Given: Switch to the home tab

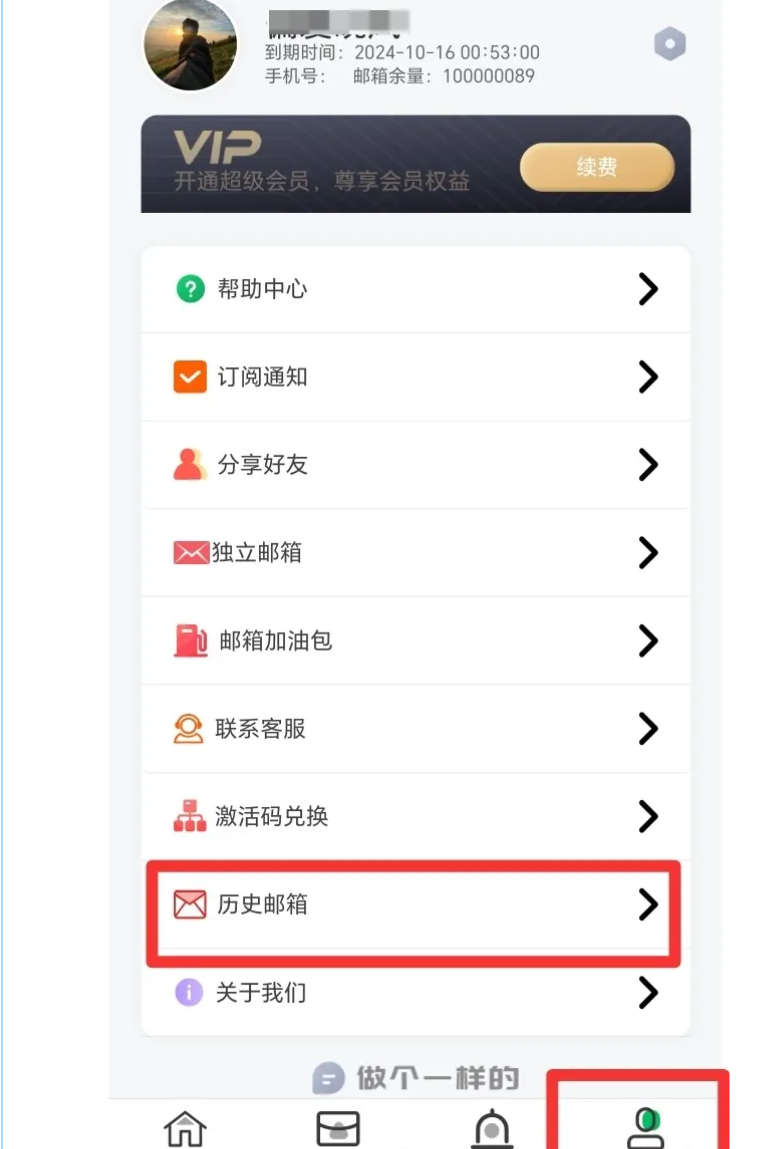Looking at the screenshot, I should point(185,1129).
